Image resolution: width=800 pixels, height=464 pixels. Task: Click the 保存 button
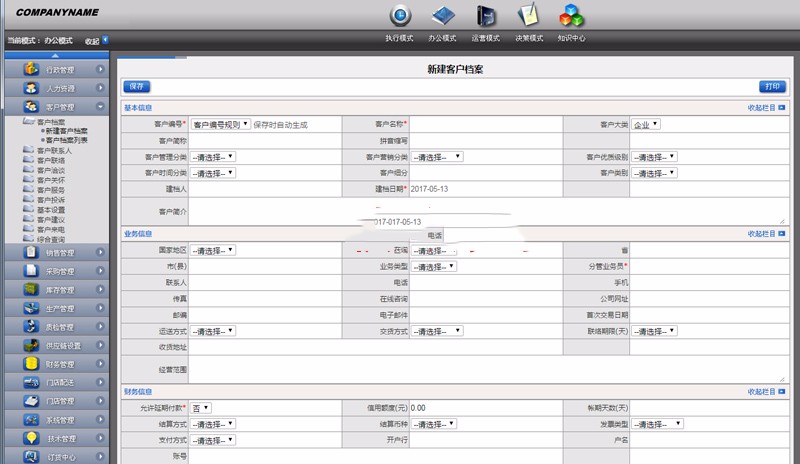coord(136,87)
